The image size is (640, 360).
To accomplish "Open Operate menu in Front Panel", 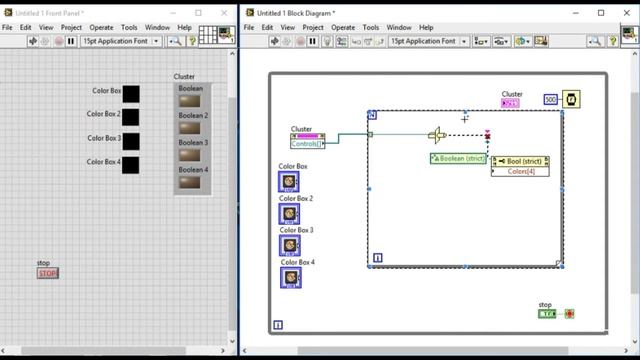I will [101, 27].
